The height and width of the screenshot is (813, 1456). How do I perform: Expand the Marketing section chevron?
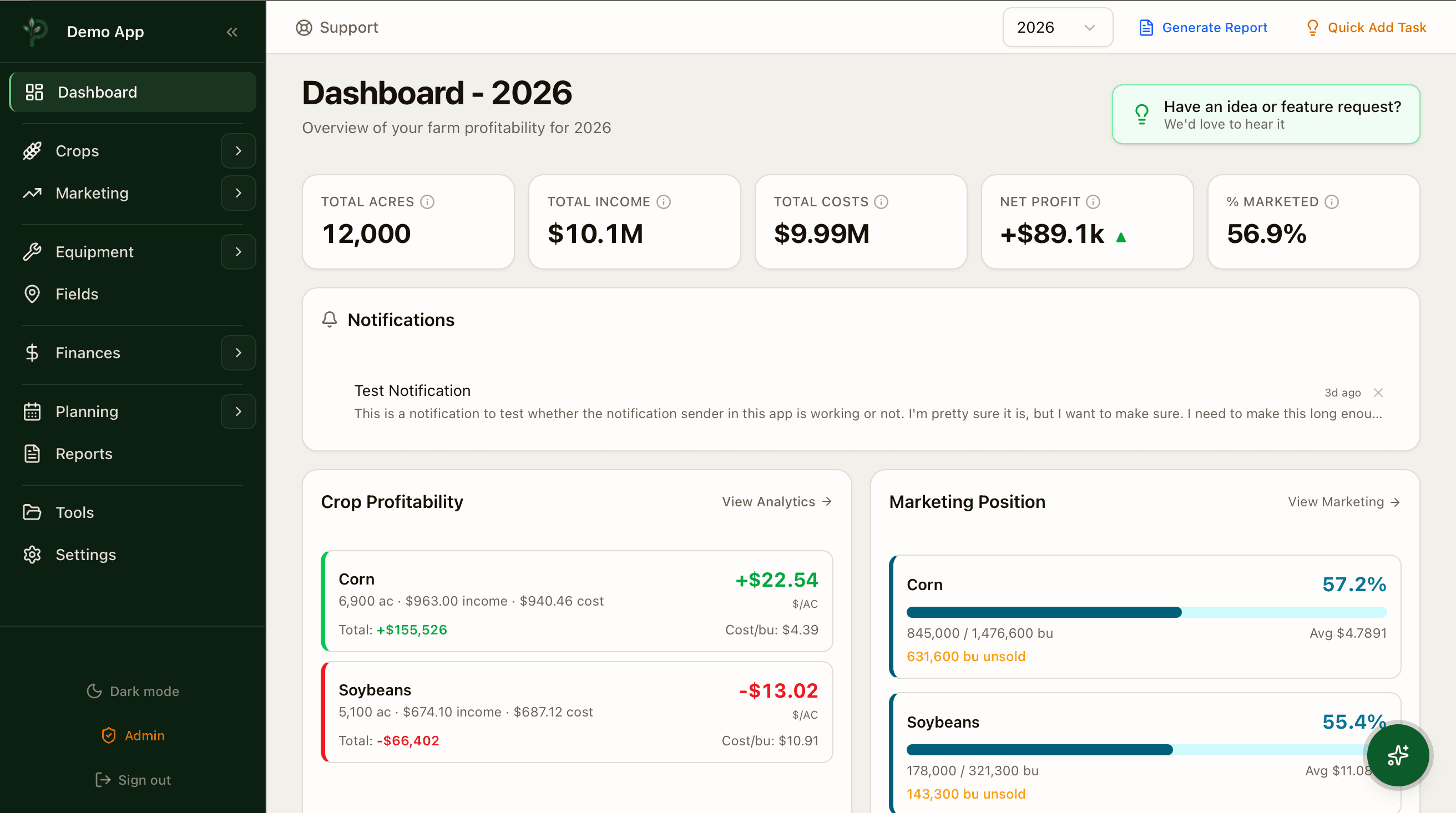238,192
